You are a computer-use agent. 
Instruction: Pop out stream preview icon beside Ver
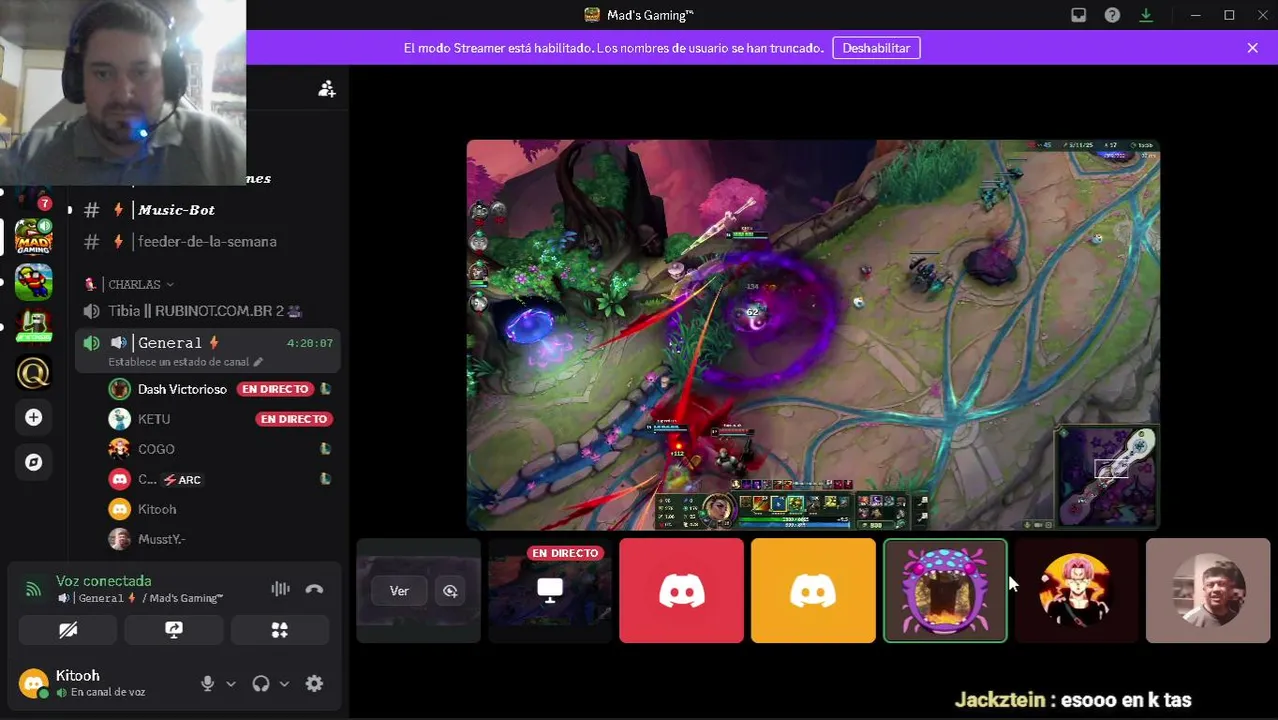[450, 591]
